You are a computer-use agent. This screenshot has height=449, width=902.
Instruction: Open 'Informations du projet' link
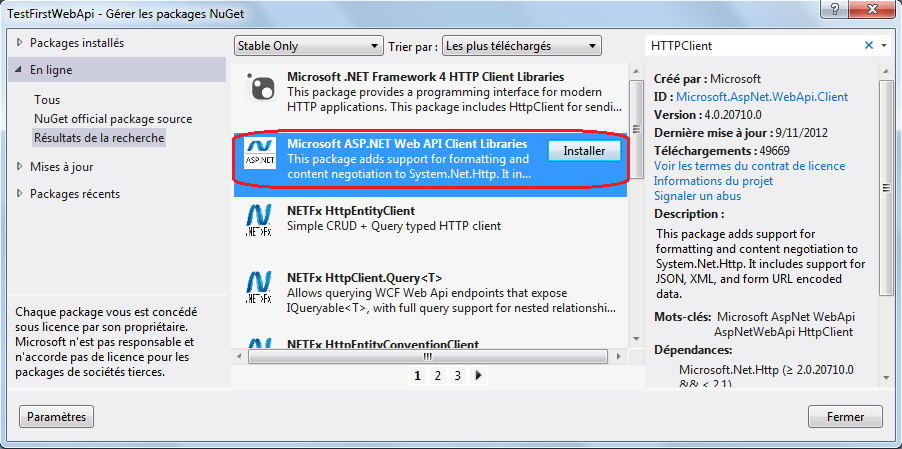point(713,181)
